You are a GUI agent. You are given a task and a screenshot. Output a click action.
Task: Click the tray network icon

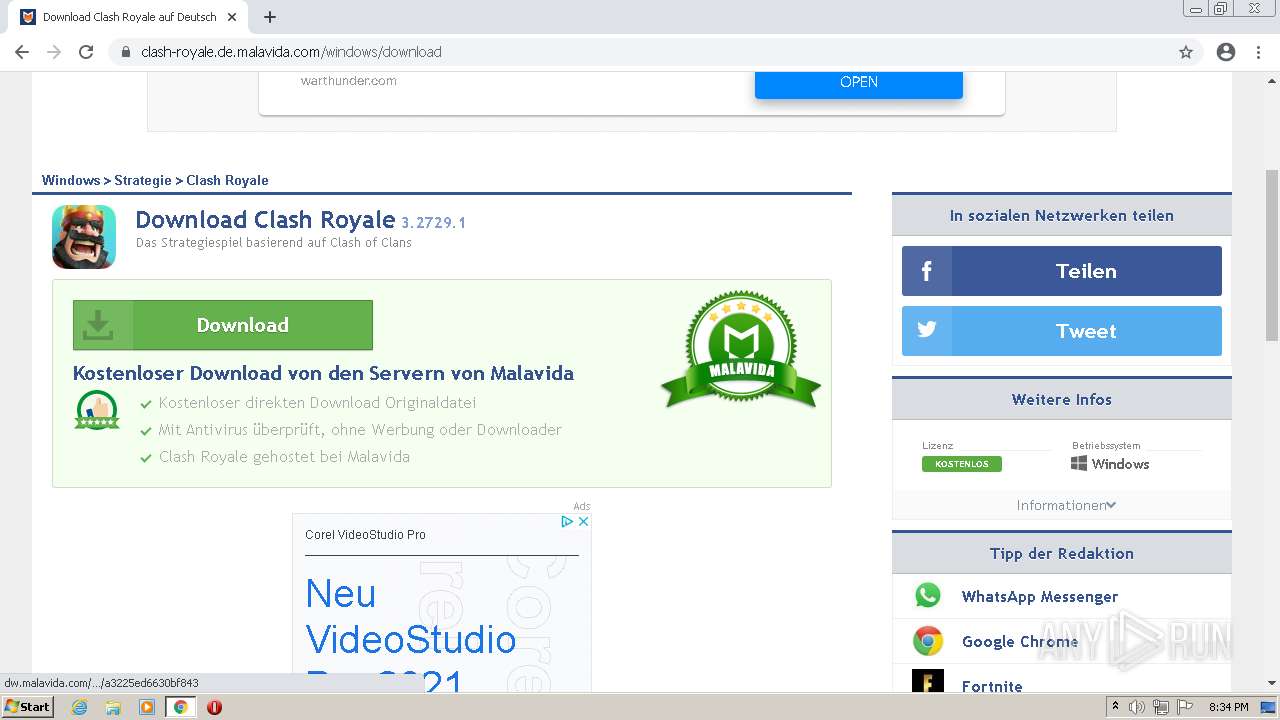point(1160,707)
